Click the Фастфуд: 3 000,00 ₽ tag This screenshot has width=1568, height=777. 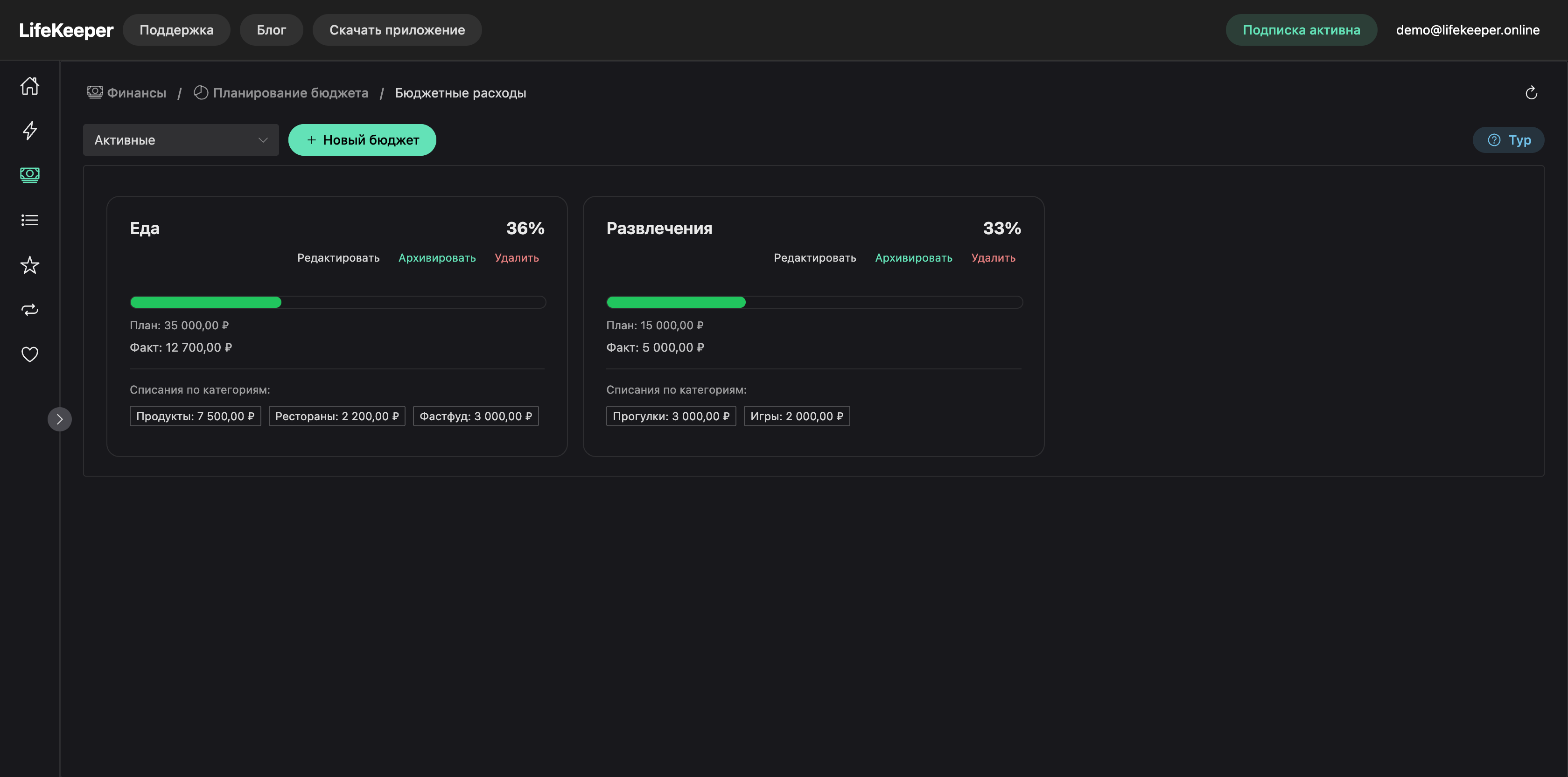(x=476, y=416)
